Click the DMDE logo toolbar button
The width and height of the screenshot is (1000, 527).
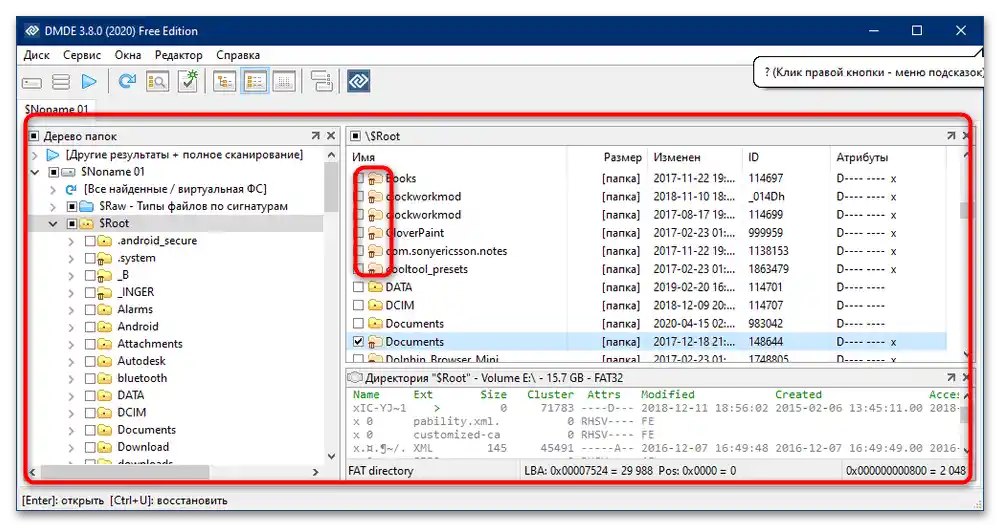[358, 81]
